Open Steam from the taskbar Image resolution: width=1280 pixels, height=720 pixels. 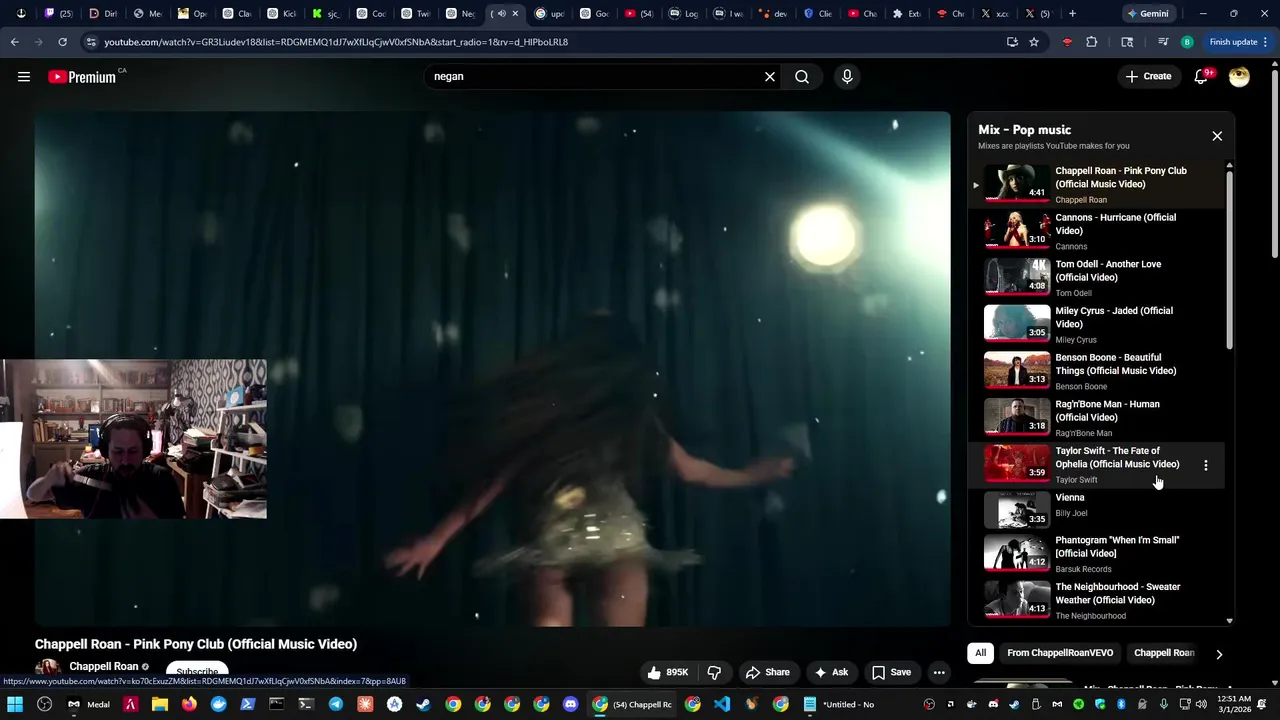click(424, 704)
